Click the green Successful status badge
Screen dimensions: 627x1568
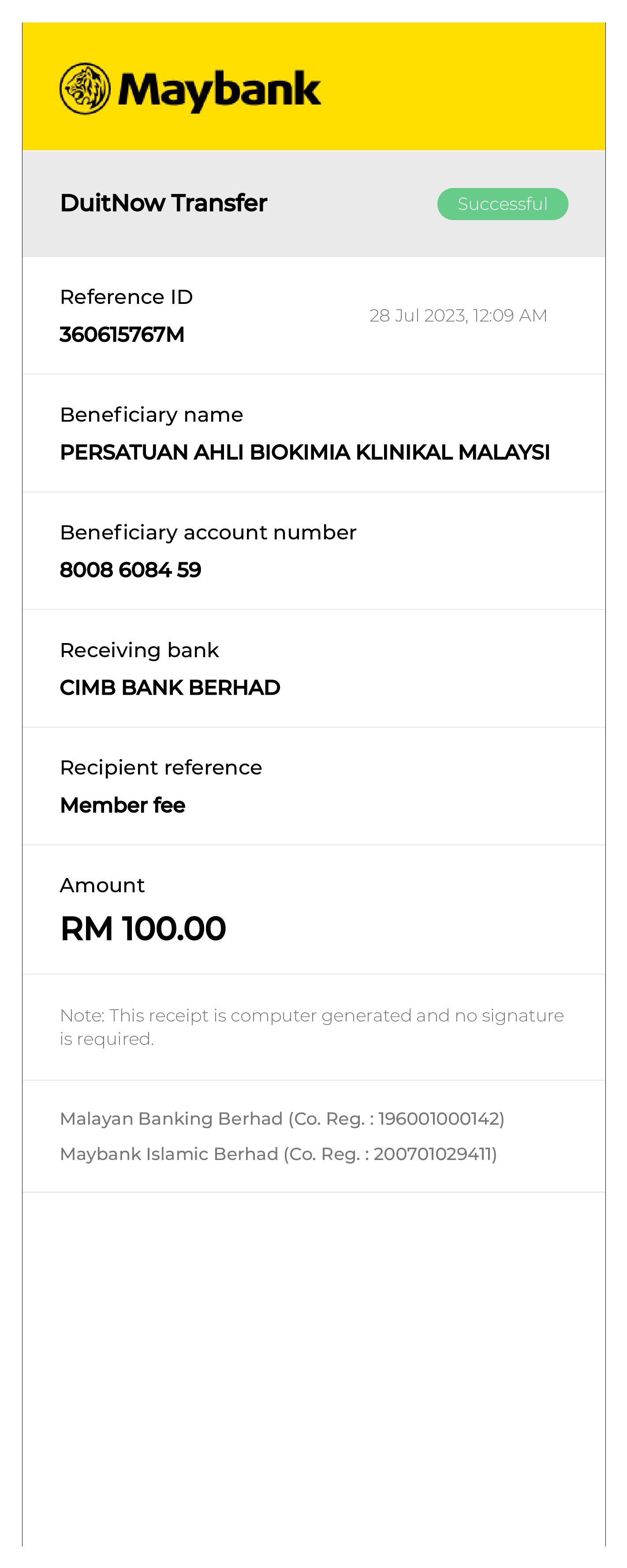point(502,204)
